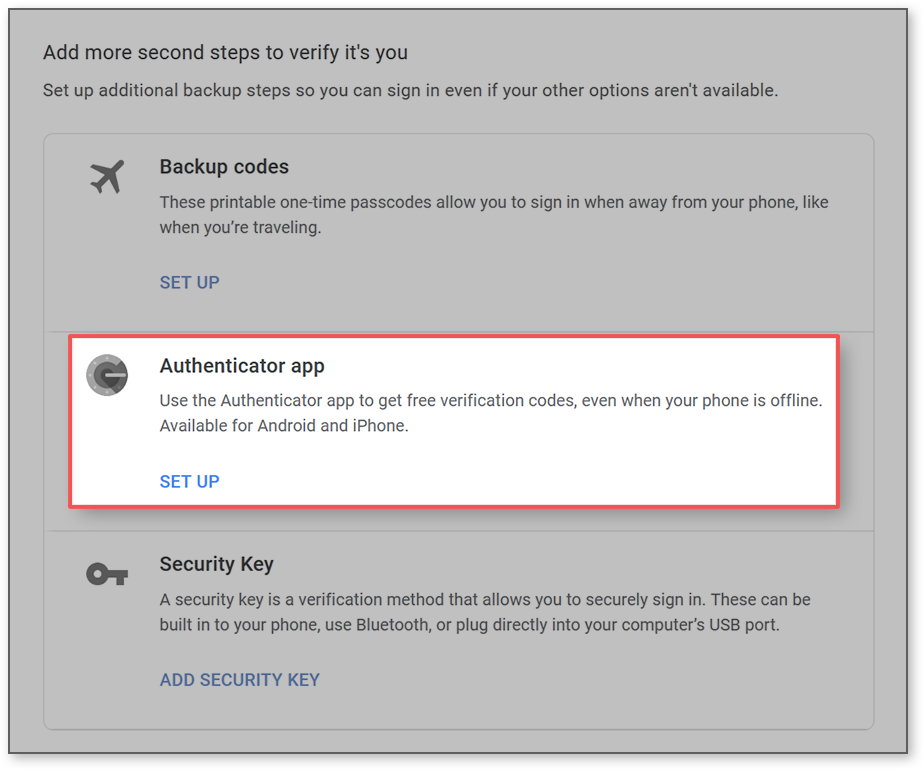Click the highlighted Authenticator app section

click(x=453, y=420)
